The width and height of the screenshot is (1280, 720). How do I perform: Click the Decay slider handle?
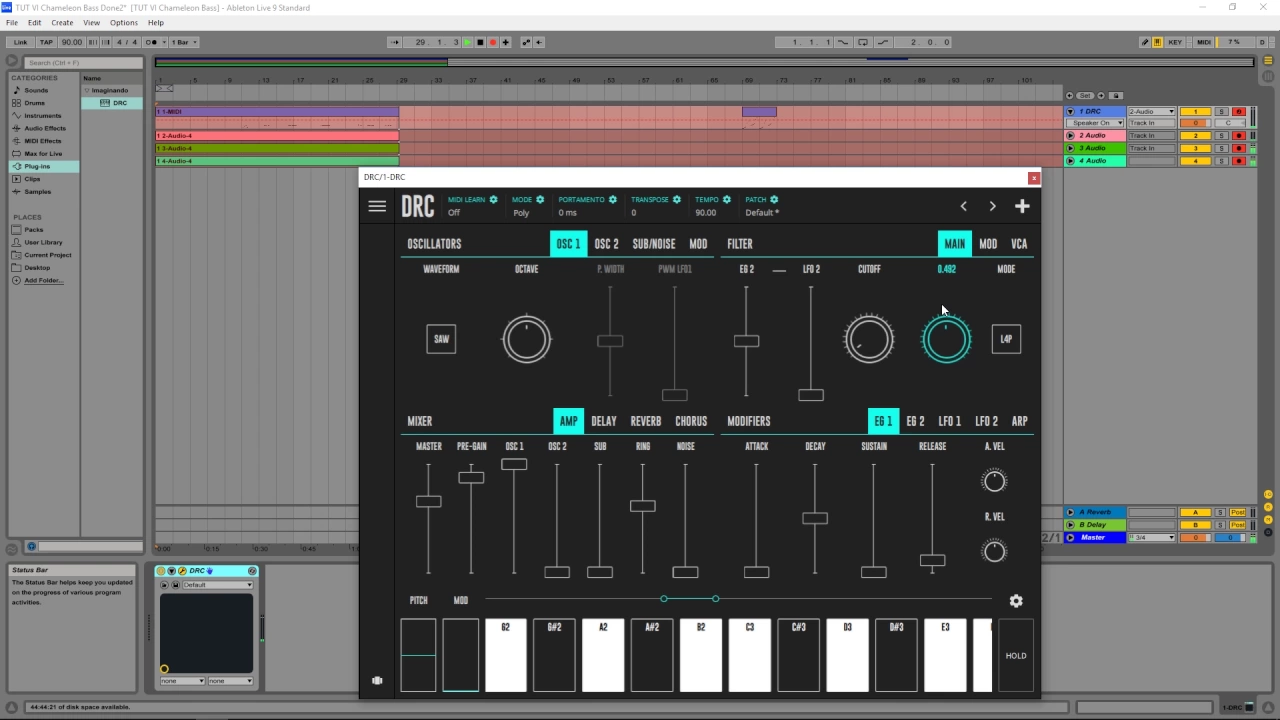click(815, 518)
